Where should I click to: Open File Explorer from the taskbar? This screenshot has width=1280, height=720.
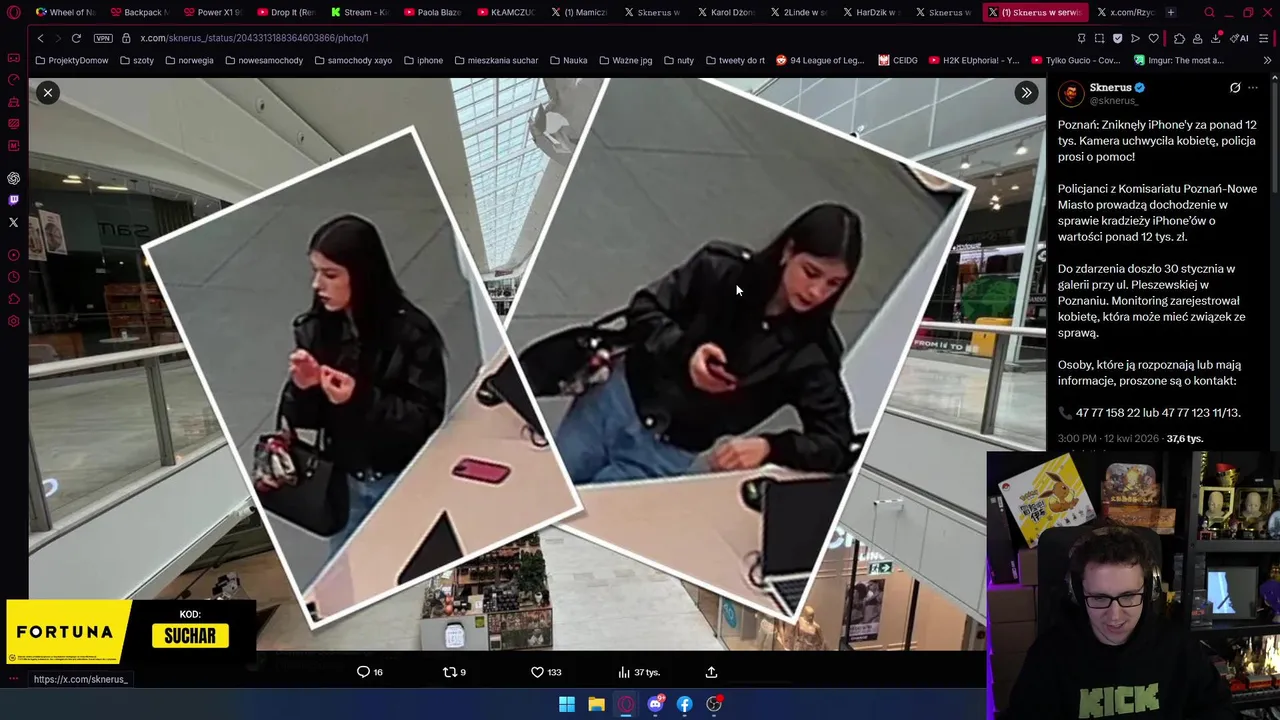[596, 704]
